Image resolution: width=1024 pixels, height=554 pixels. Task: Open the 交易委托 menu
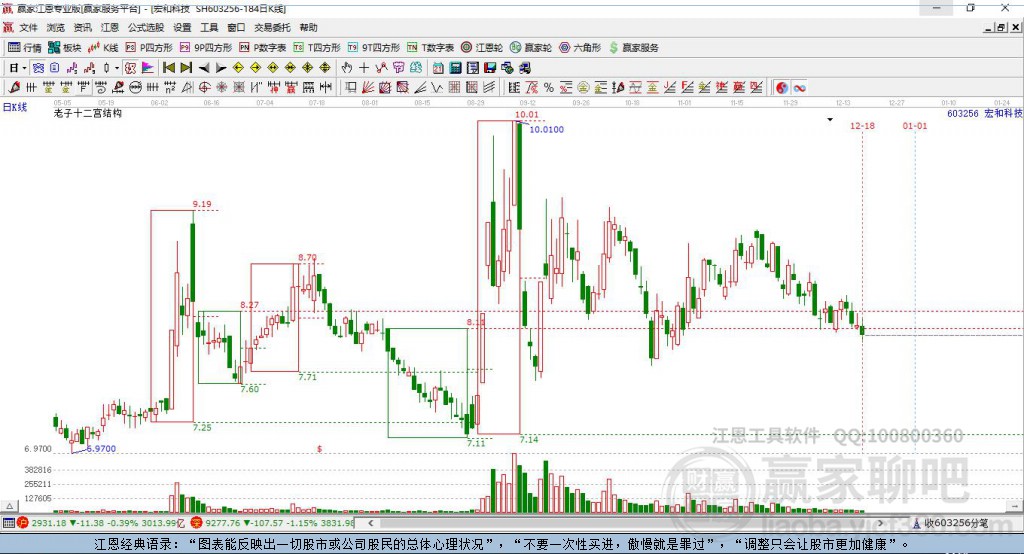point(272,27)
